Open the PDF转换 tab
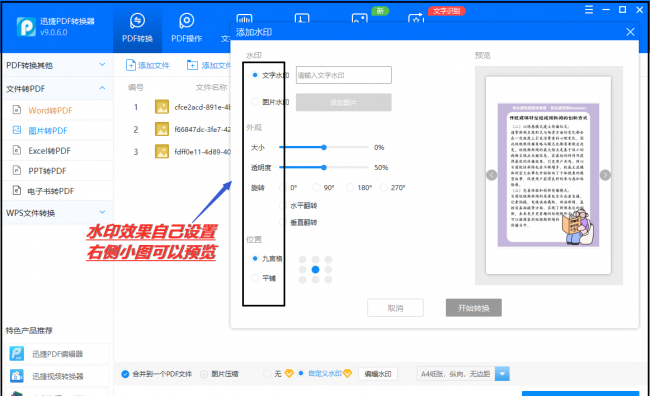650x396 pixels. [x=137, y=28]
